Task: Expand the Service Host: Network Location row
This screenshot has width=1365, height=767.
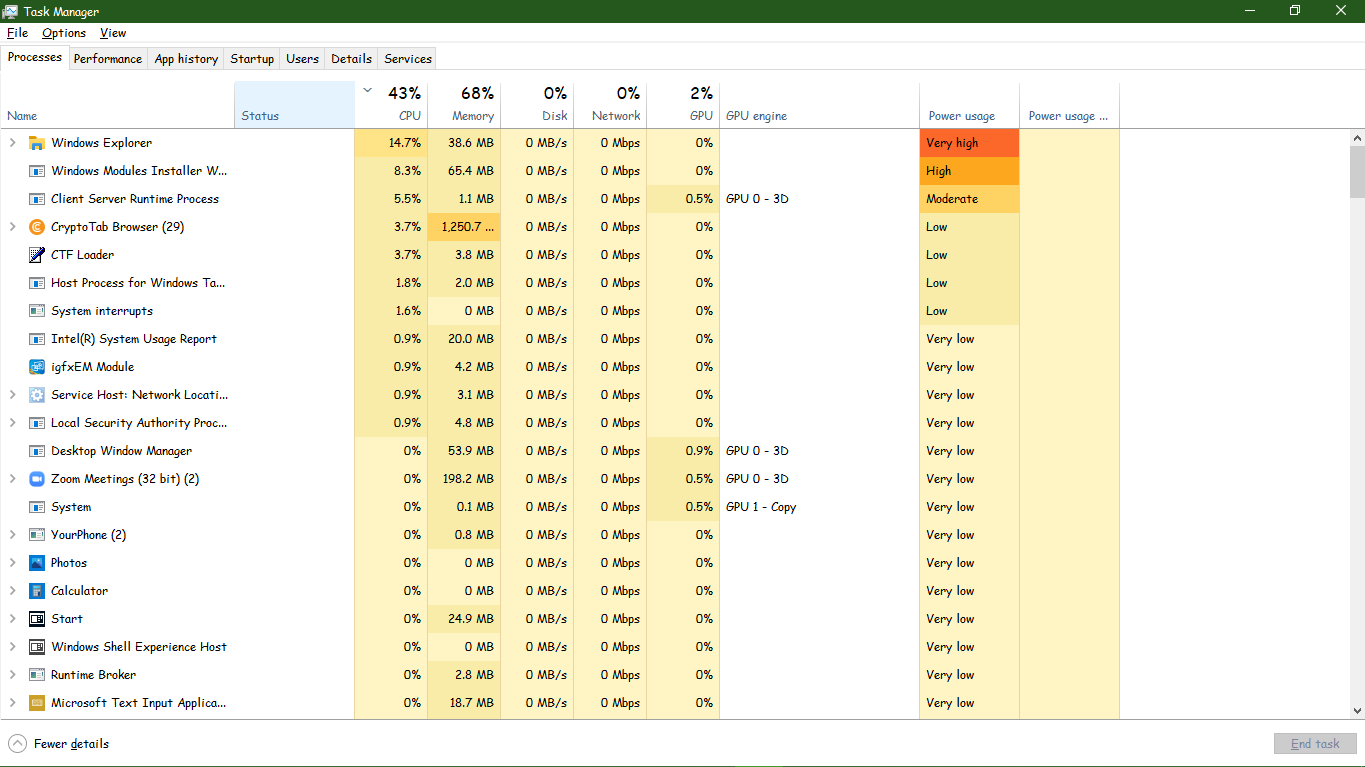Action: click(x=13, y=395)
